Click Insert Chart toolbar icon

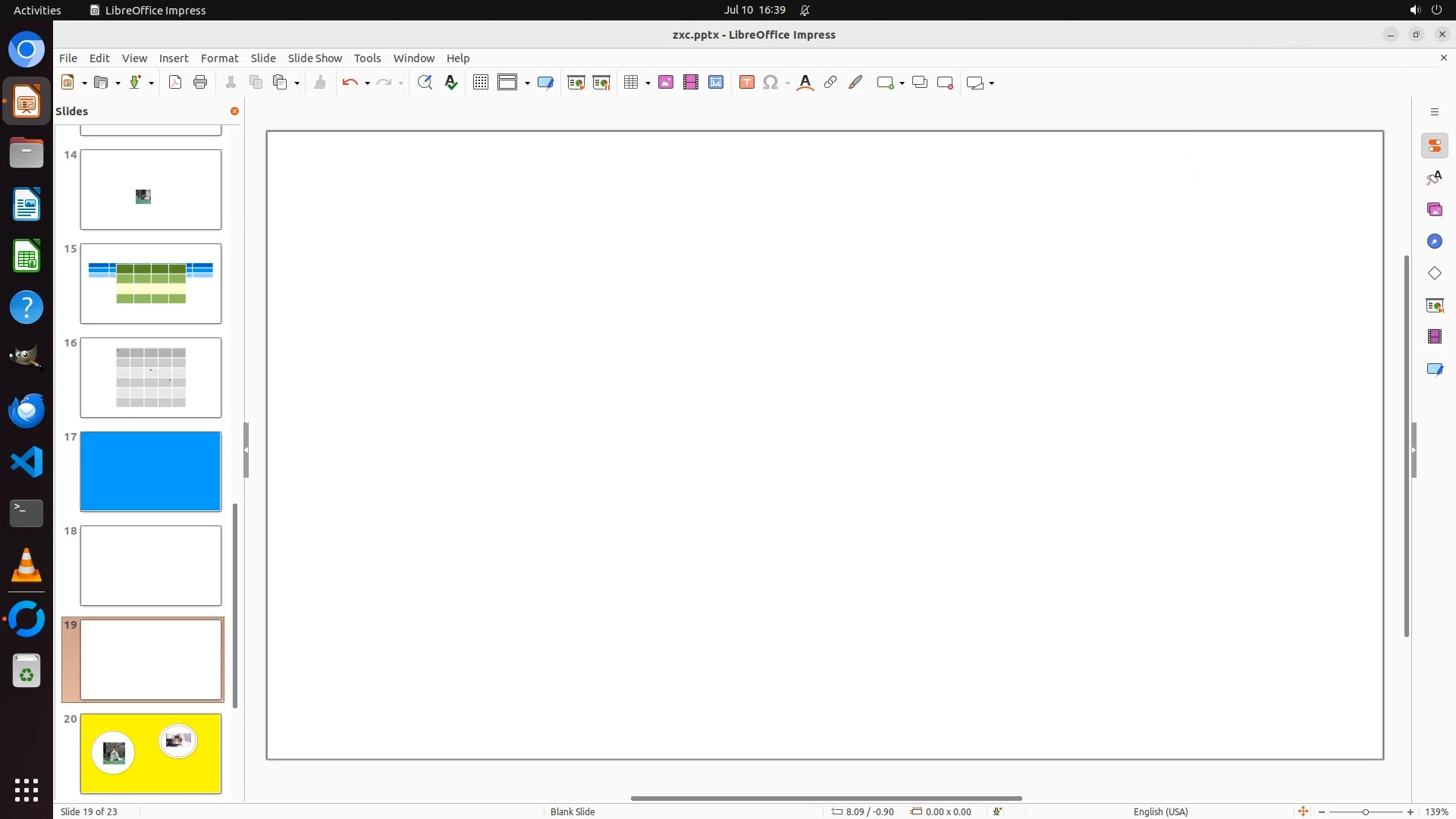(x=716, y=83)
